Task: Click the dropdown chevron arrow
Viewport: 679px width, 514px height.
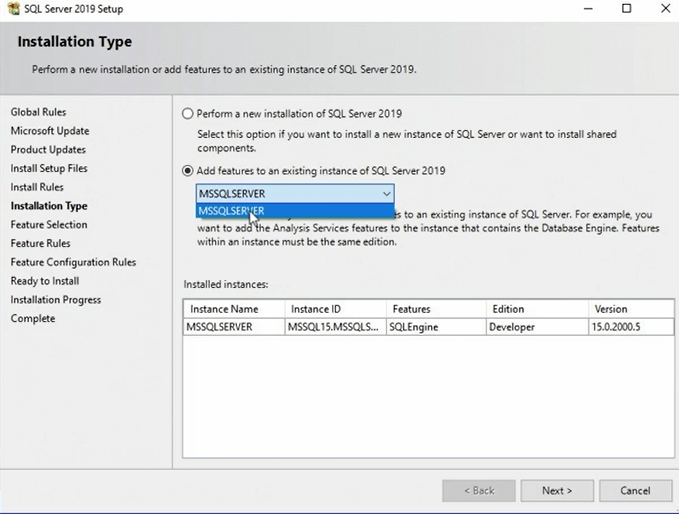Action: tap(386, 193)
